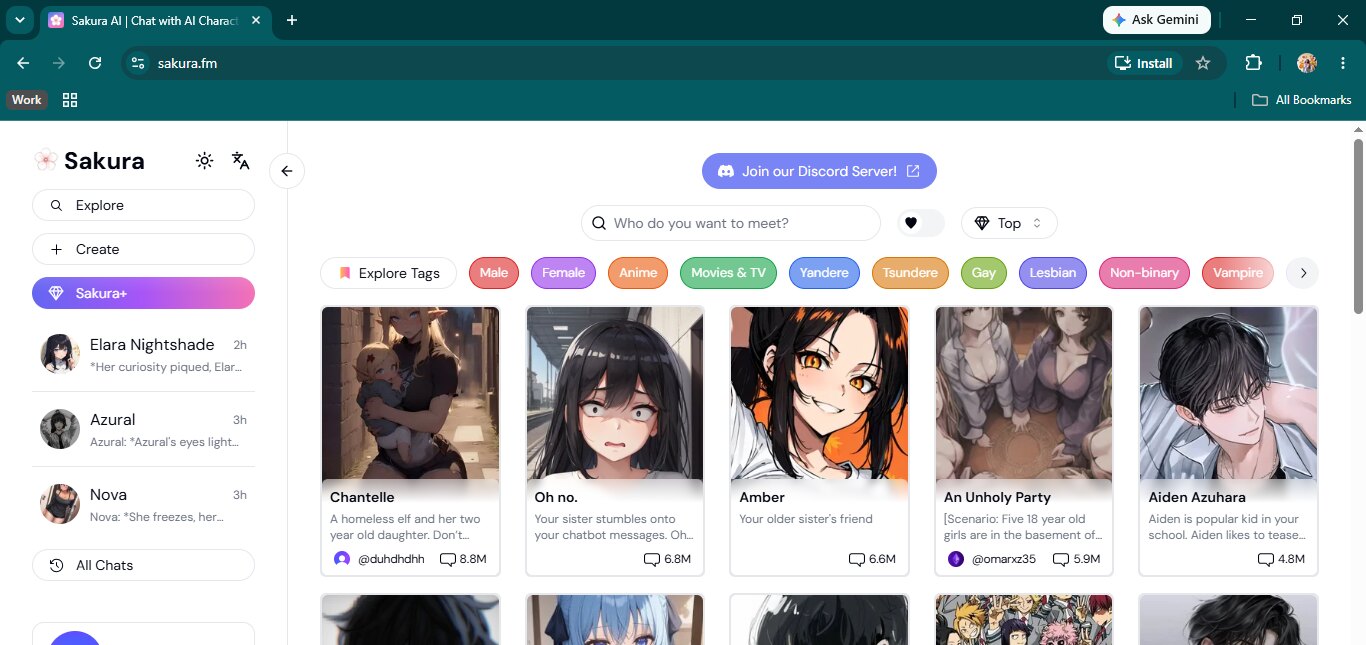
Task: Filter by the Yandere tag
Action: click(824, 273)
